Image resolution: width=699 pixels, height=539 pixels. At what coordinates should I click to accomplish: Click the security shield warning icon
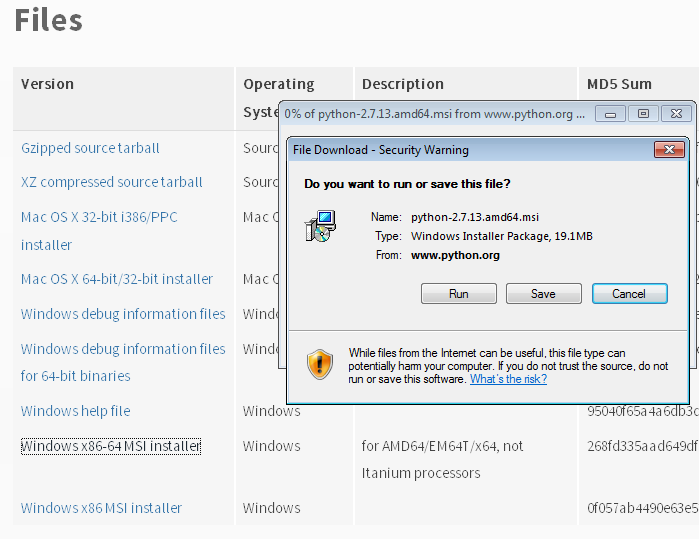click(320, 364)
